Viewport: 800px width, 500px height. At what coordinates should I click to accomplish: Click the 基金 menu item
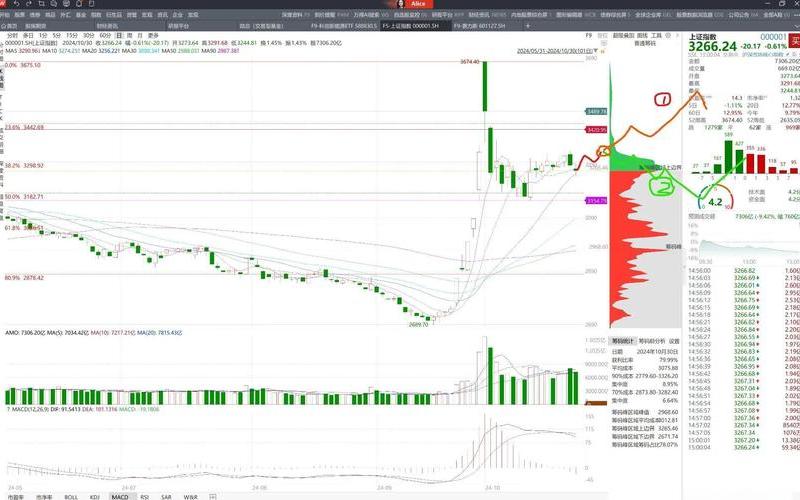click(81, 15)
